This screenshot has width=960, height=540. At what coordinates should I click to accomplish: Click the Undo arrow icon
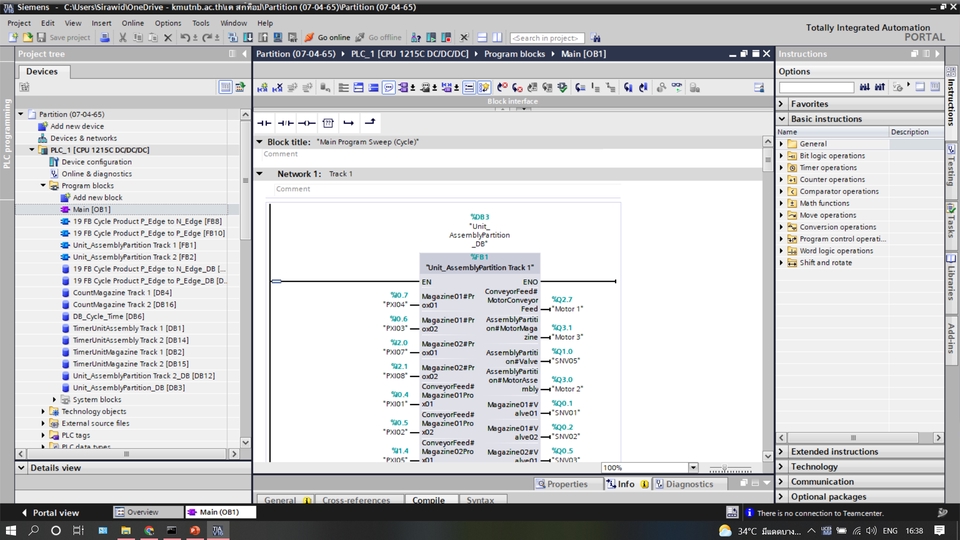tap(185, 37)
